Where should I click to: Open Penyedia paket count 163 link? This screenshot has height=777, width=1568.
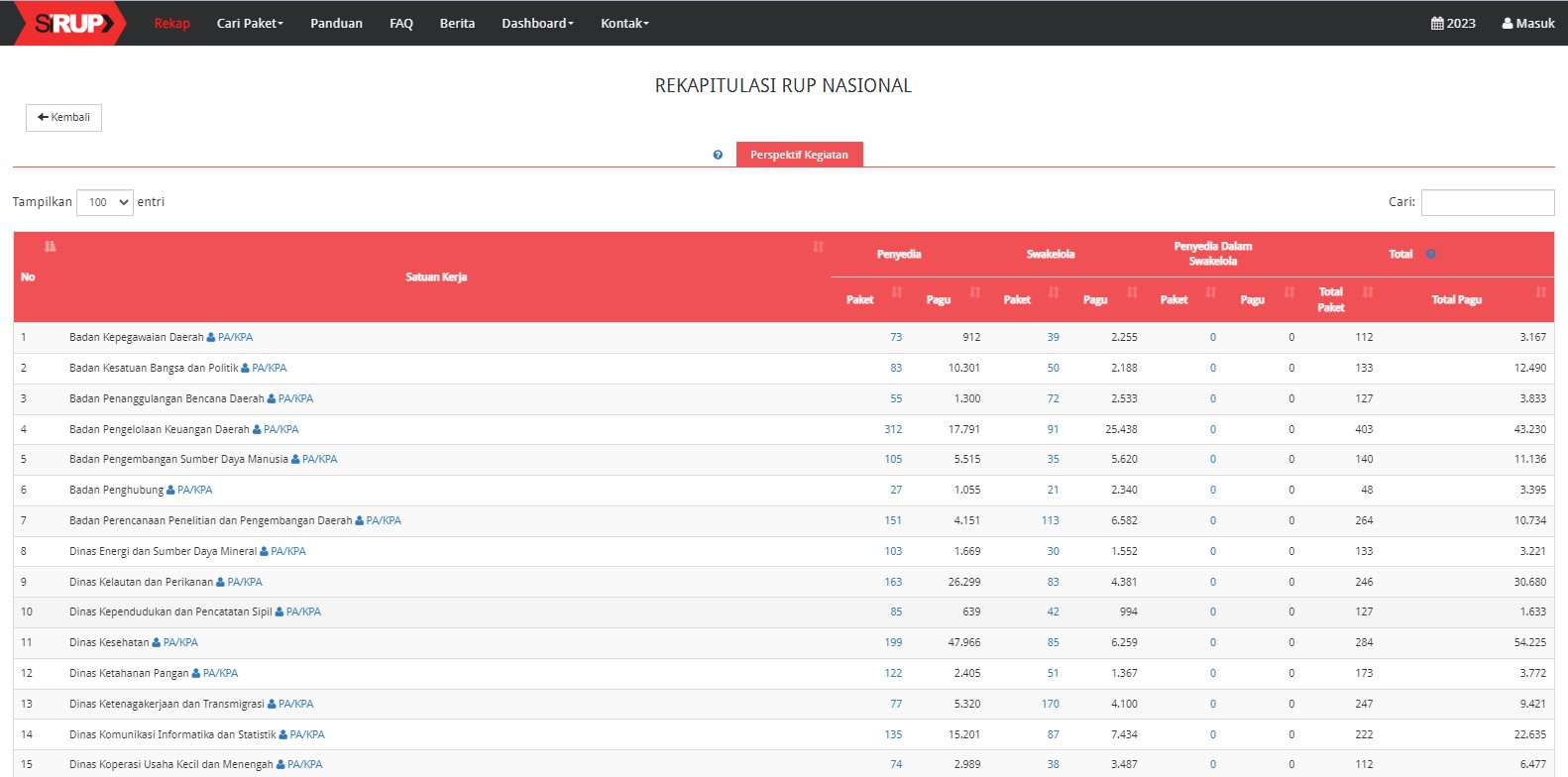(893, 582)
